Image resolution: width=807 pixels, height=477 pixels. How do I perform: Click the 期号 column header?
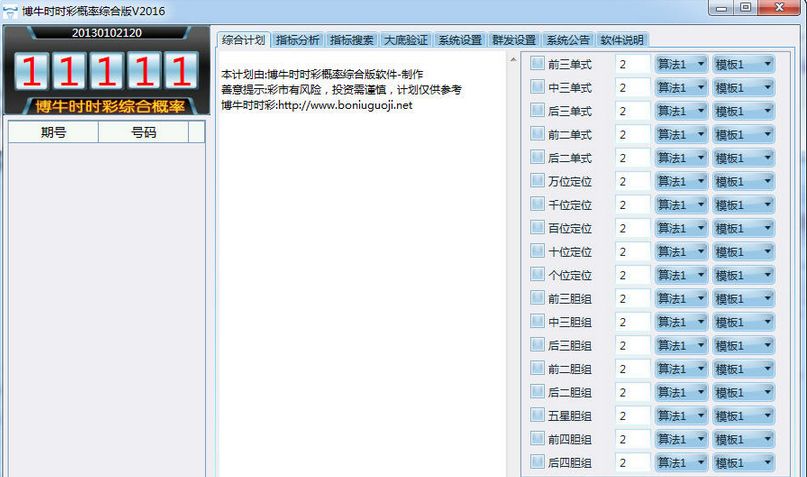[x=54, y=132]
